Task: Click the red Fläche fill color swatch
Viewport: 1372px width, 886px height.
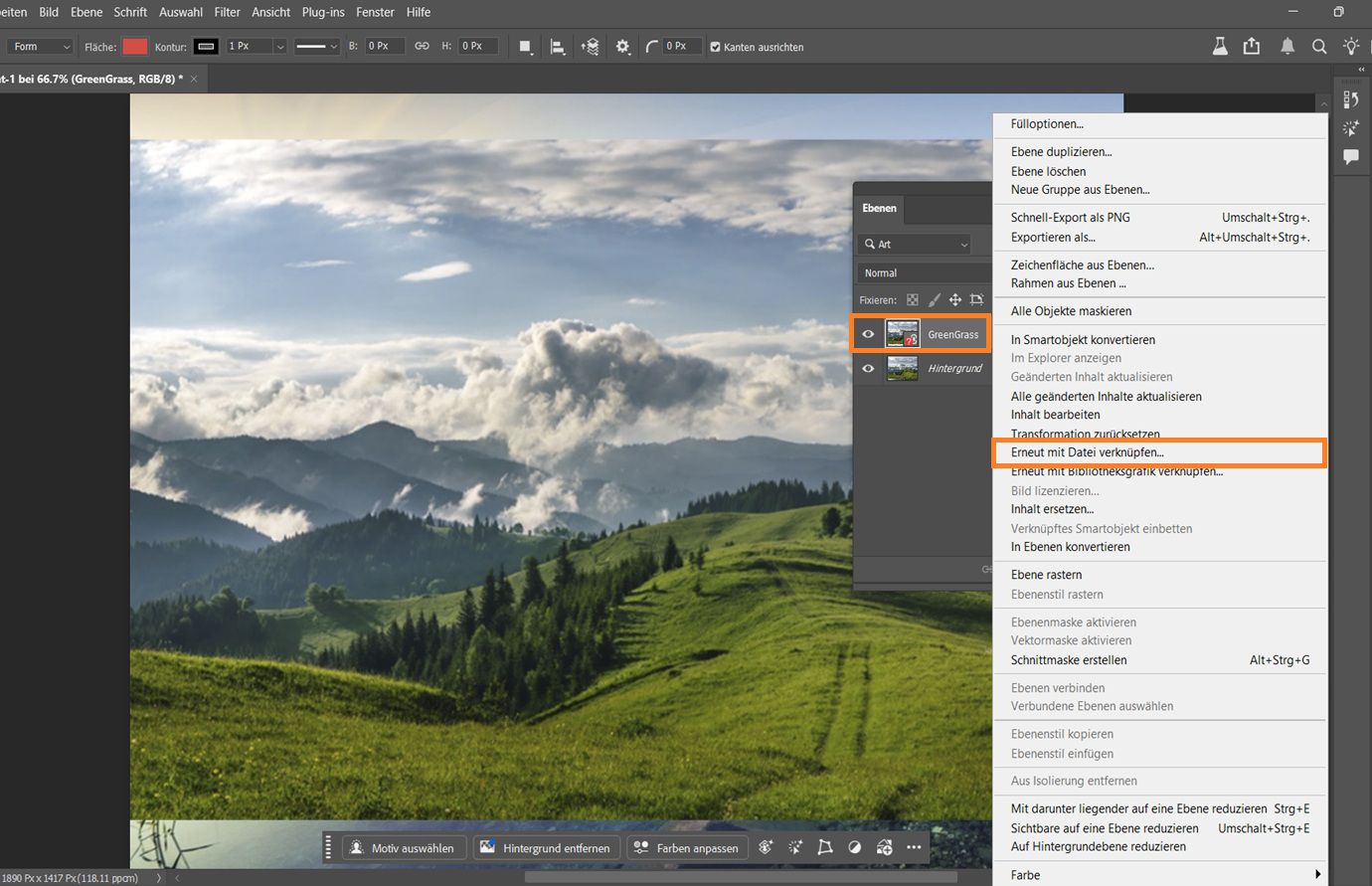Action: 135,47
